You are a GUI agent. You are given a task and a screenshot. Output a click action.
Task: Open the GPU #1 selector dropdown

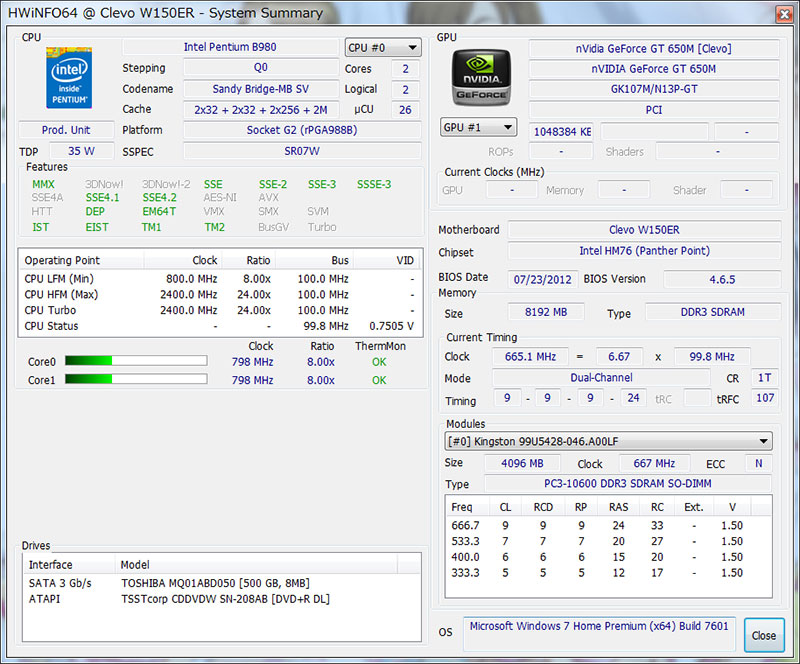tap(478, 127)
